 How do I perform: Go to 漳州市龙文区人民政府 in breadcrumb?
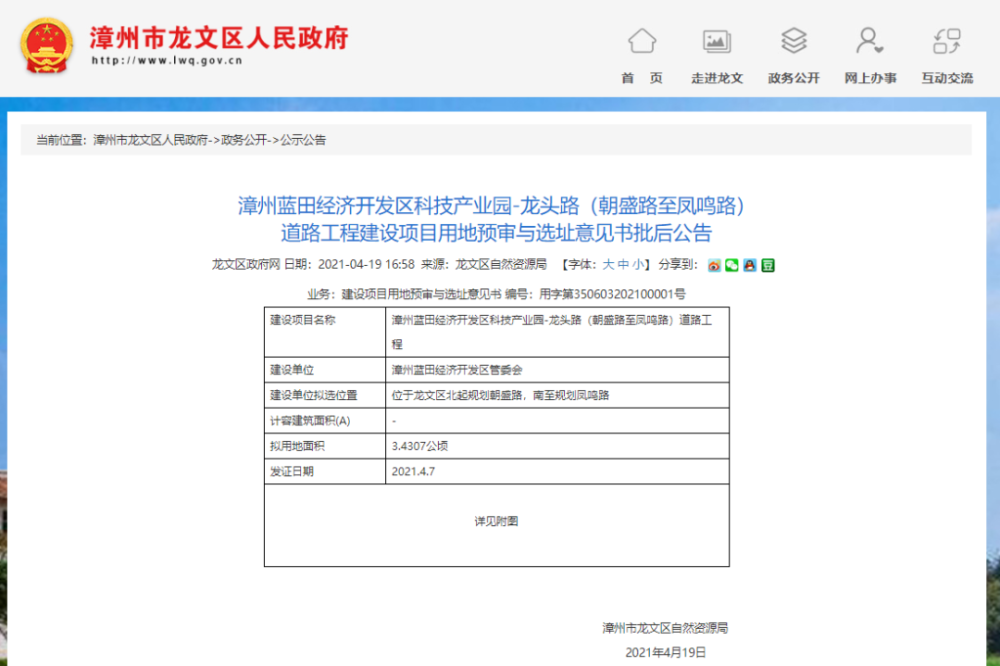[151, 140]
